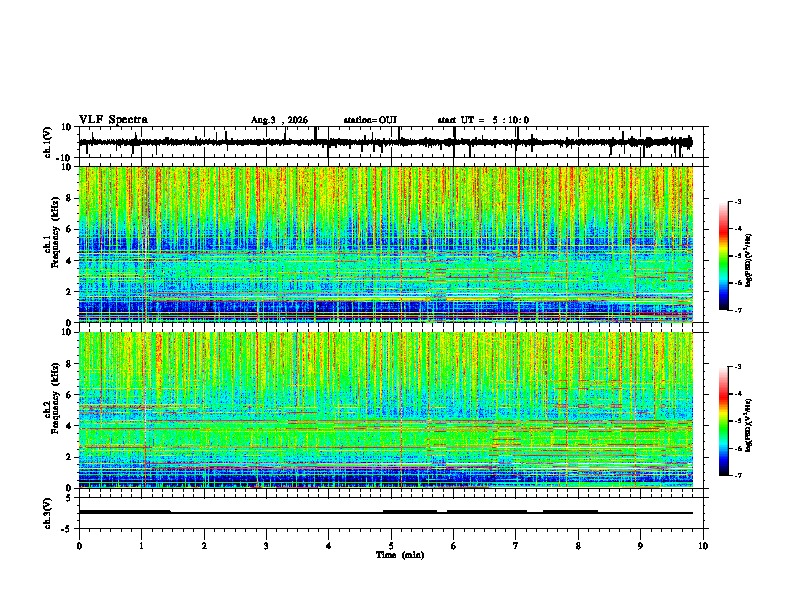Select the "Time (min)" axis title

tap(400, 555)
